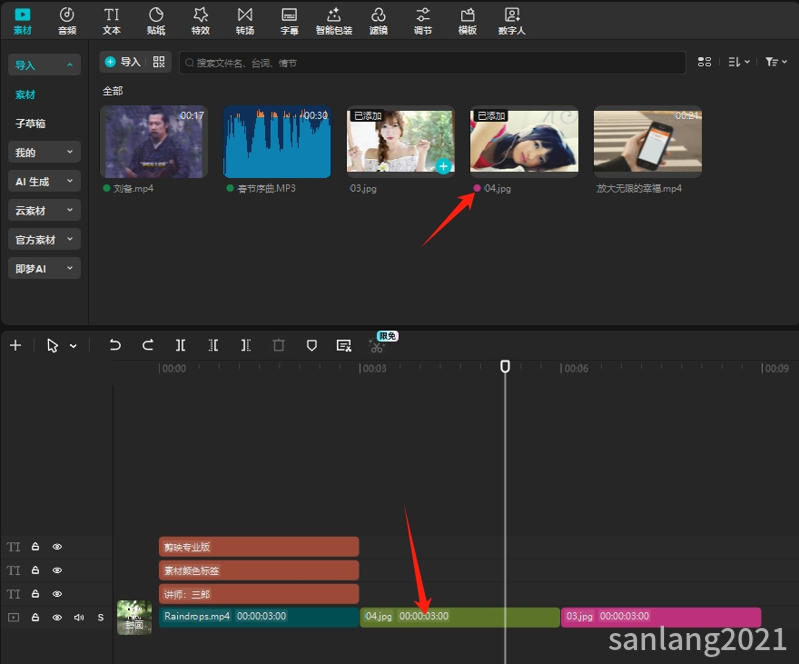Click the pink color label on 04.jpg
Image resolution: width=799 pixels, height=664 pixels.
pos(477,188)
